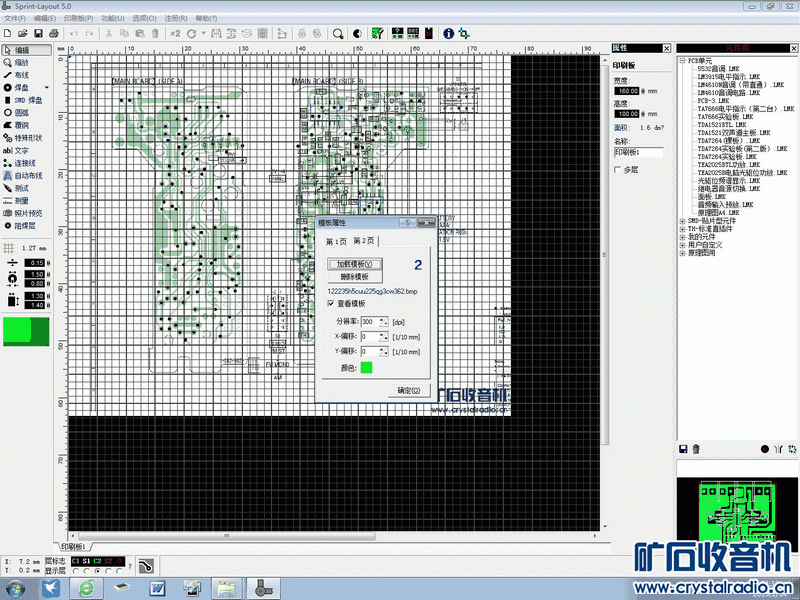Click the save floppy disk toolbar icon

click(36, 33)
